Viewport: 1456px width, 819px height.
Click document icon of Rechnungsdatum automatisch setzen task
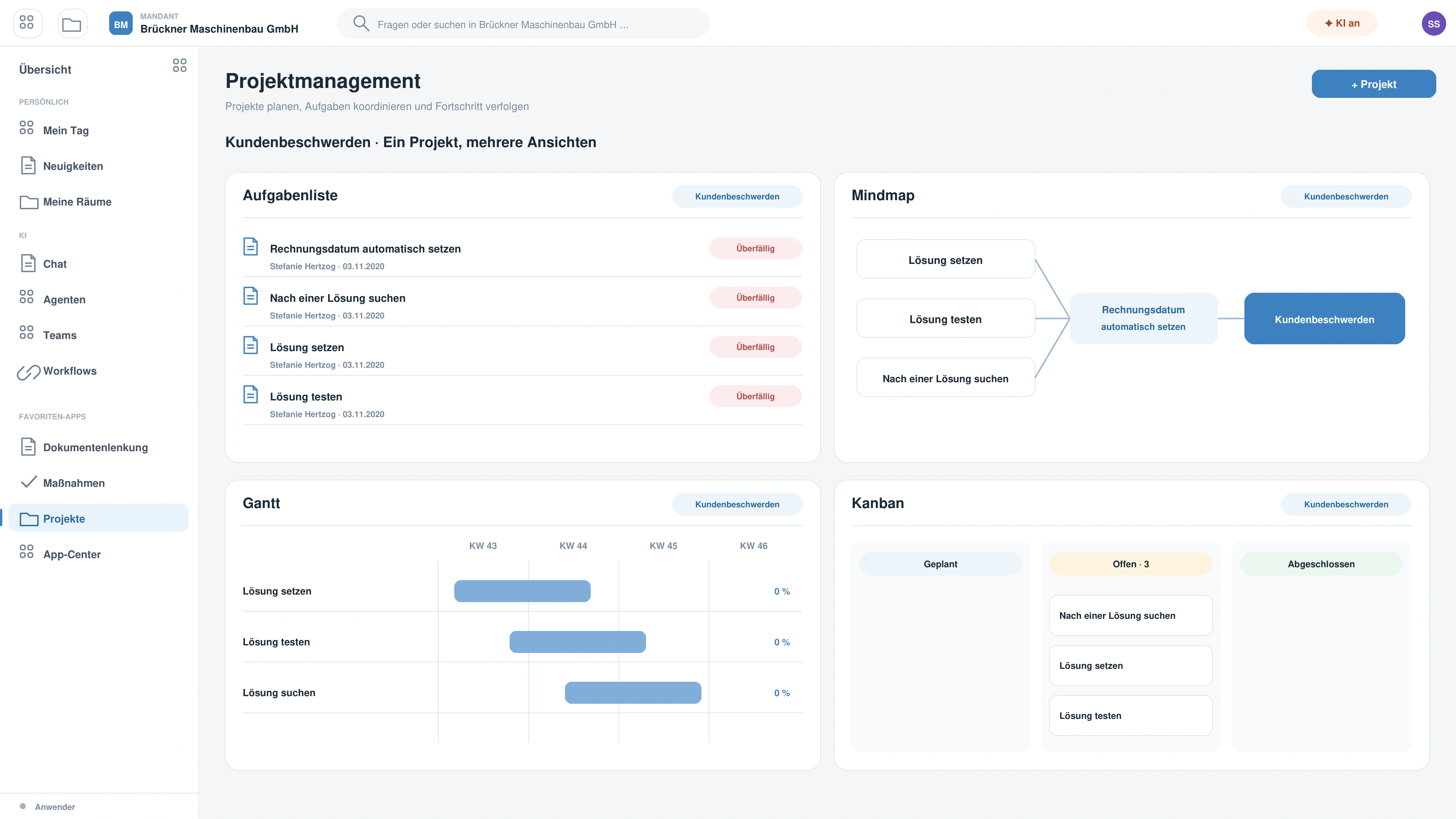coord(250,247)
